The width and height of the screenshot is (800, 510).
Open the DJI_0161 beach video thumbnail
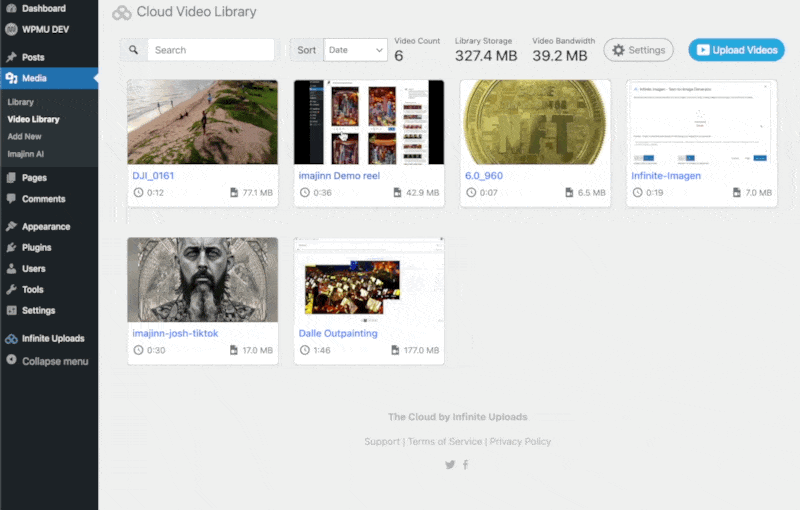(x=203, y=122)
